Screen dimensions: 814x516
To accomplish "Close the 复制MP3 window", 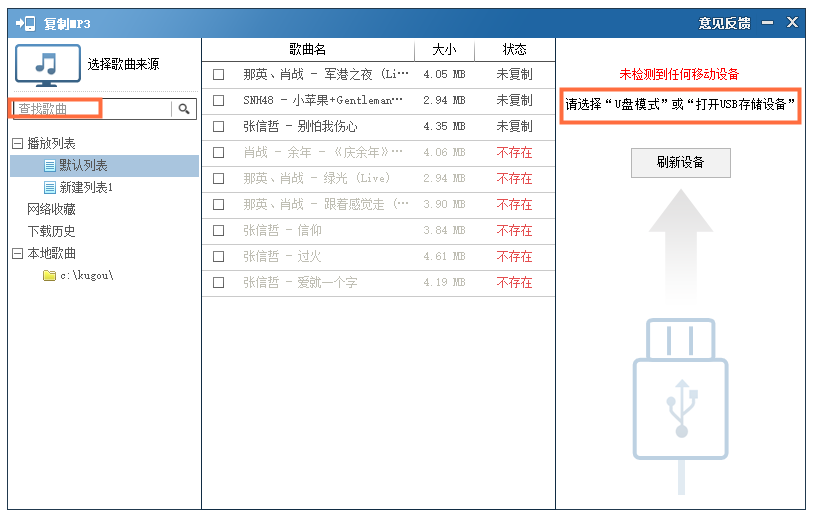I will click(792, 22).
